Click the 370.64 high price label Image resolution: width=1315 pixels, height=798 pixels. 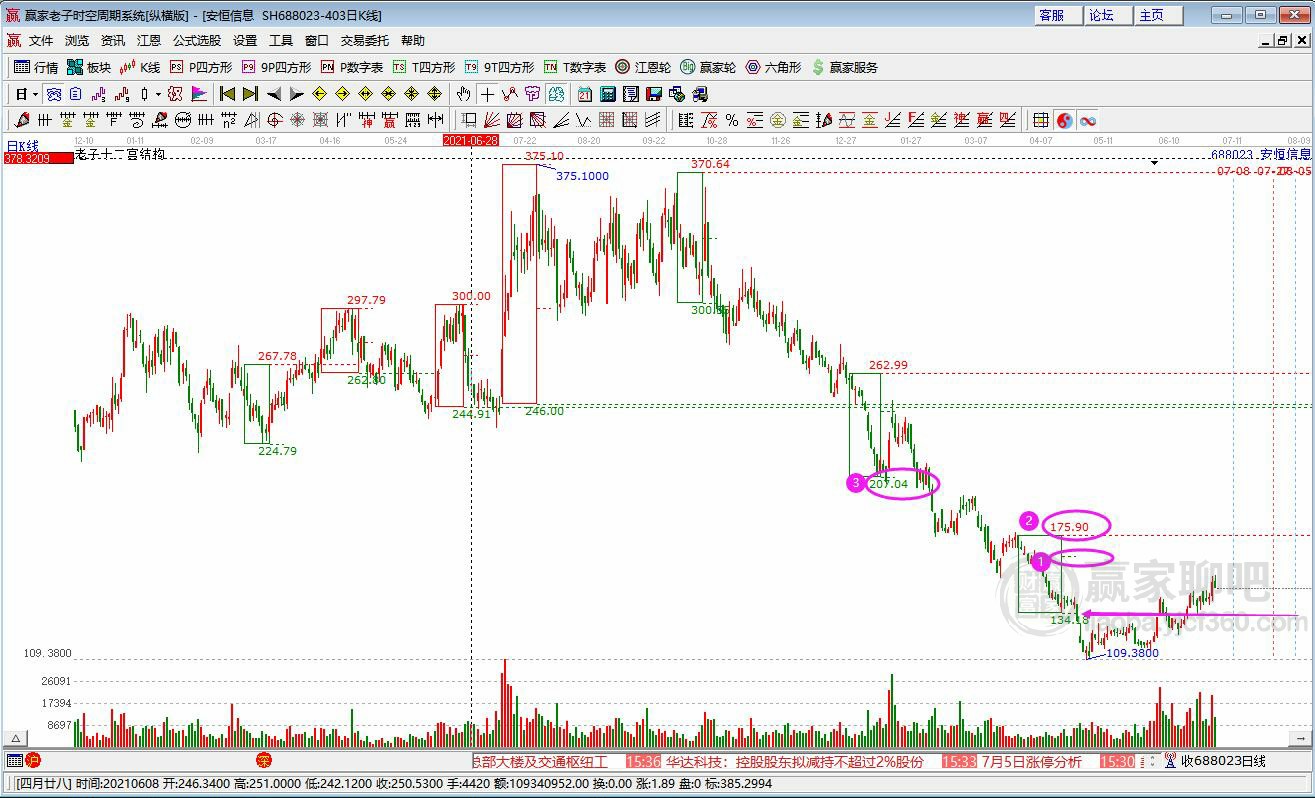[x=710, y=164]
